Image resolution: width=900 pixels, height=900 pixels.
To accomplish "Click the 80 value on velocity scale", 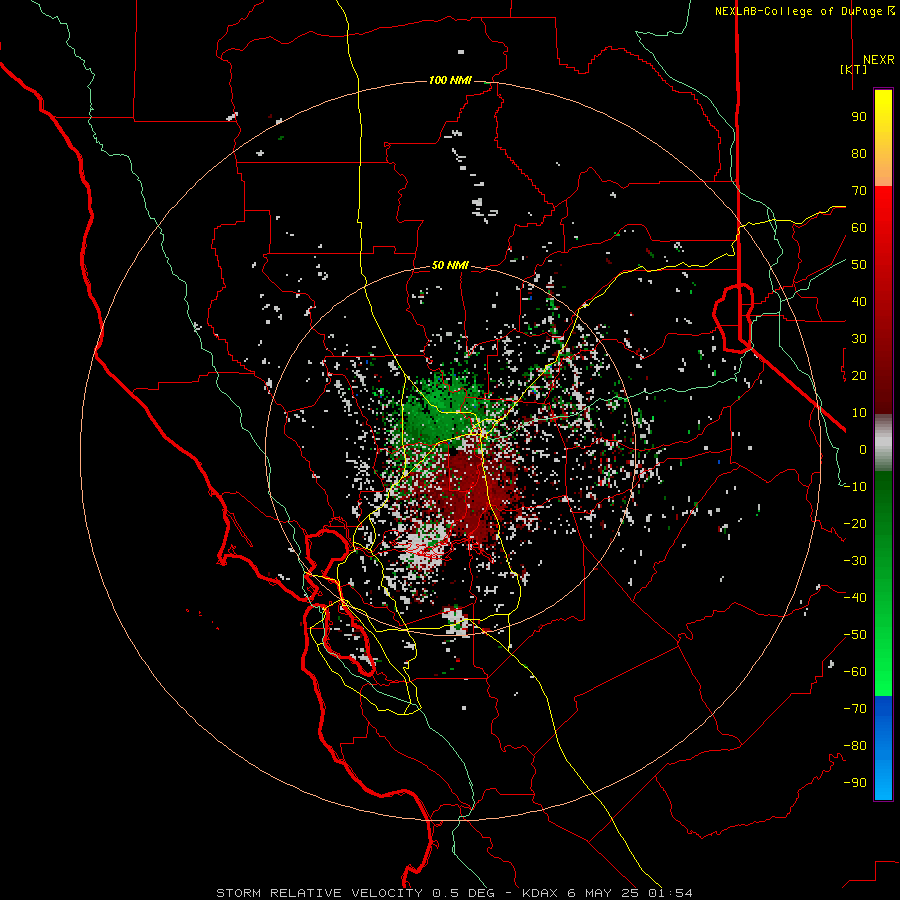I will point(859,153).
